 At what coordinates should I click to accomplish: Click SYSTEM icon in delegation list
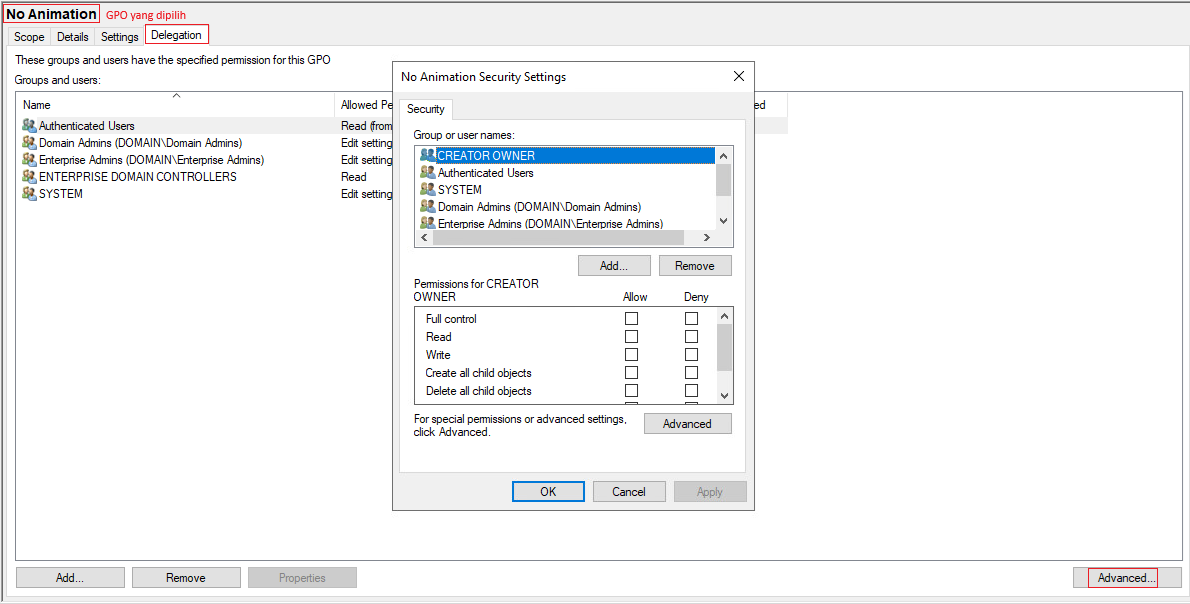point(29,194)
